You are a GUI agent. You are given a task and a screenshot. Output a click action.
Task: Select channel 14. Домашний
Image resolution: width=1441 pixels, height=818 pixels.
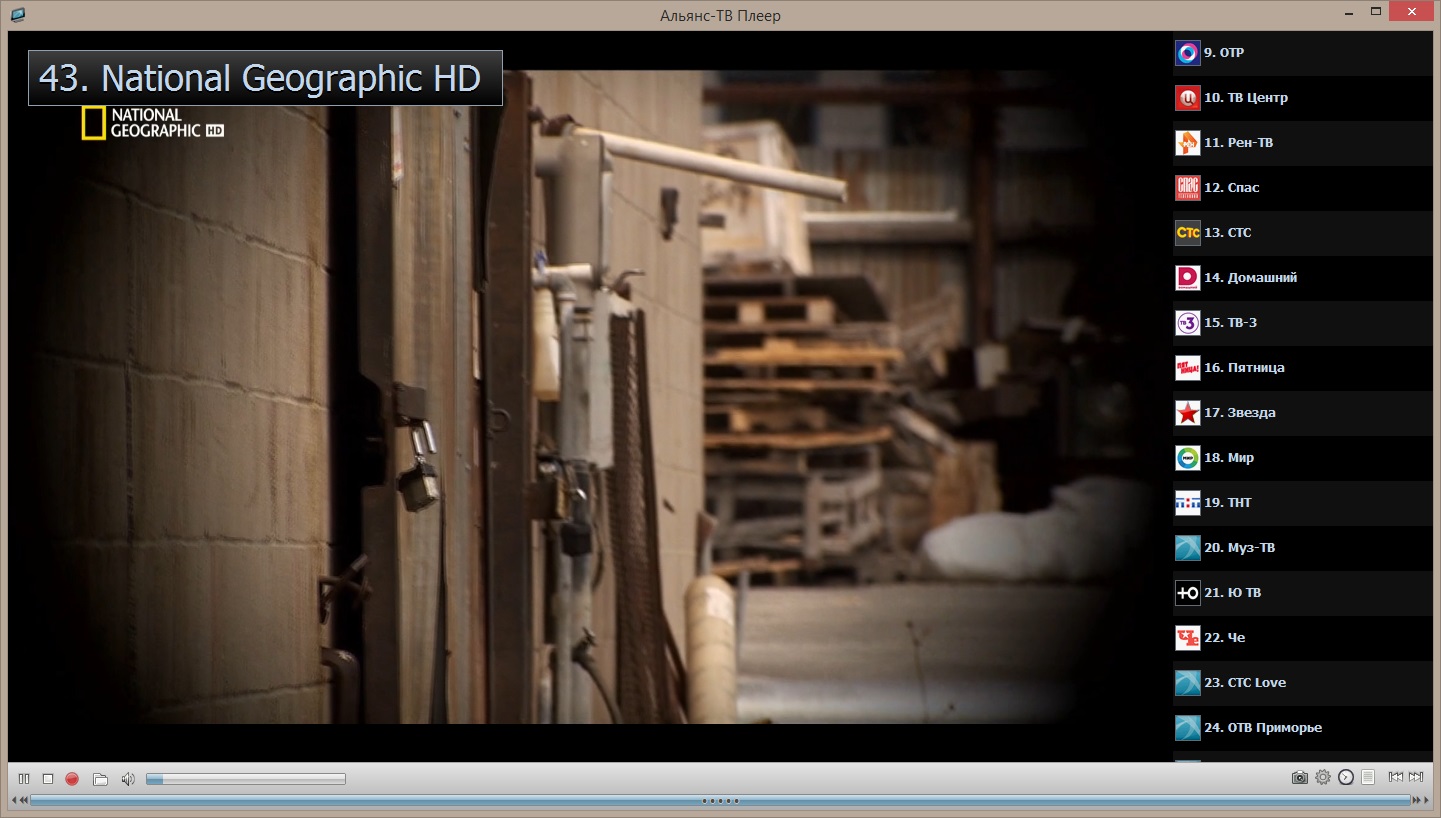pos(1303,278)
